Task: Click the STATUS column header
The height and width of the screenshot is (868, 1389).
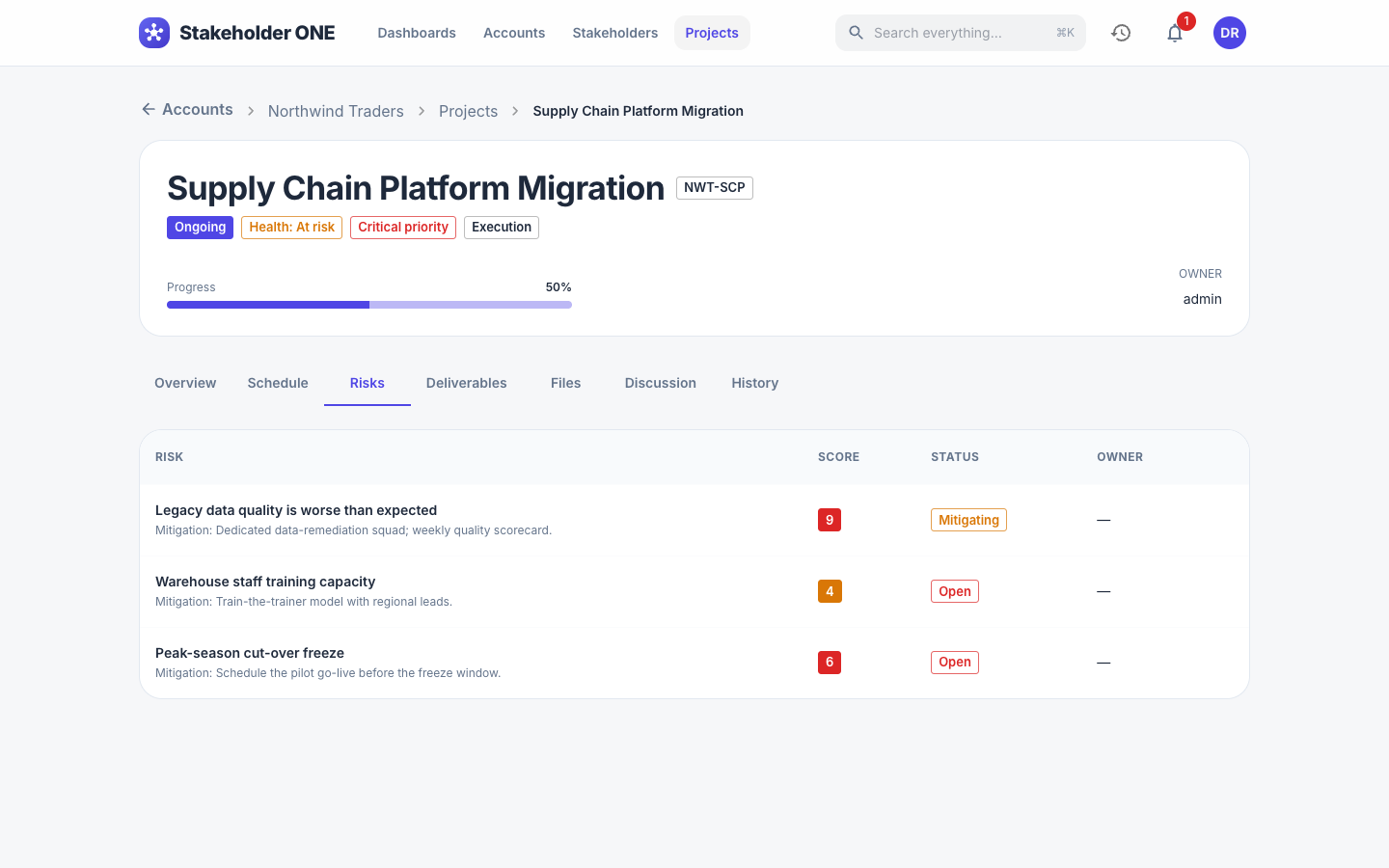Action: click(x=955, y=457)
